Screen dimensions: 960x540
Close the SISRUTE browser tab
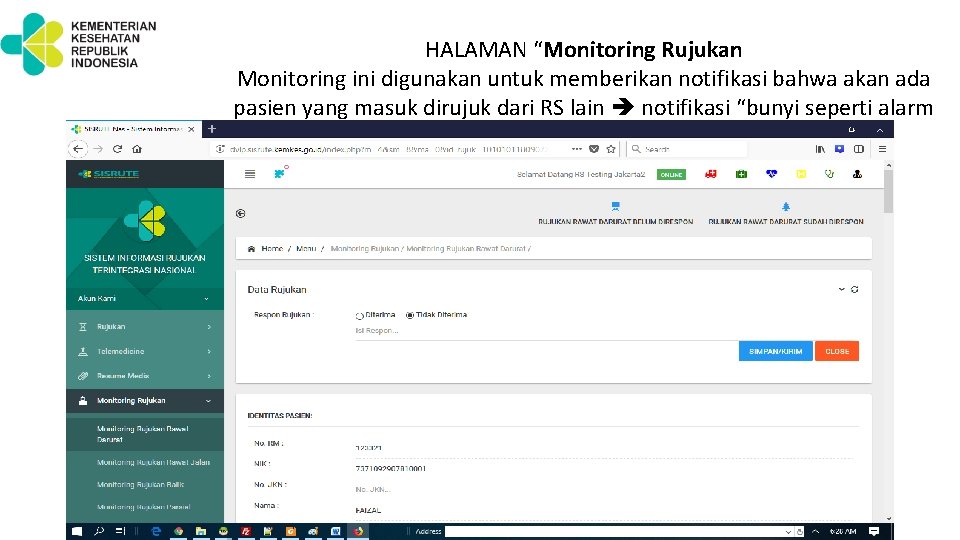[x=191, y=129]
